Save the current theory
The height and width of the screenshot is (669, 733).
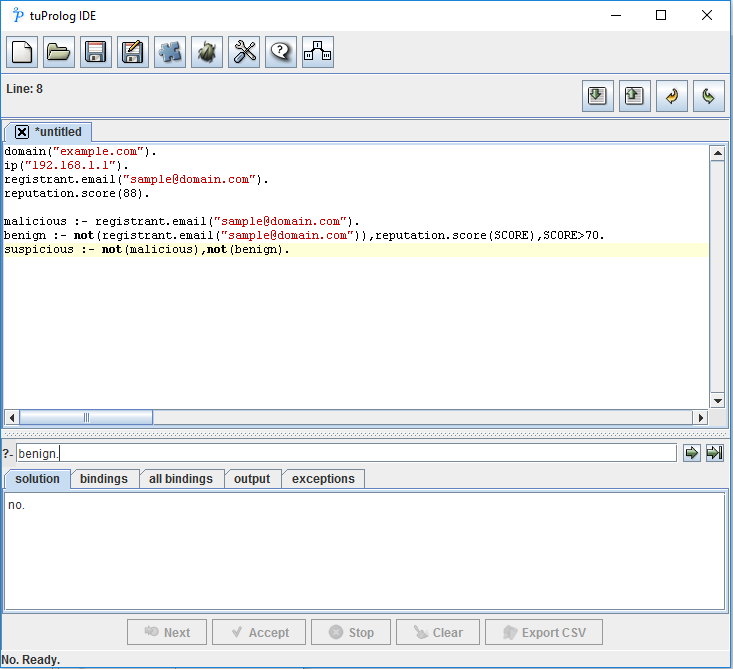(96, 53)
